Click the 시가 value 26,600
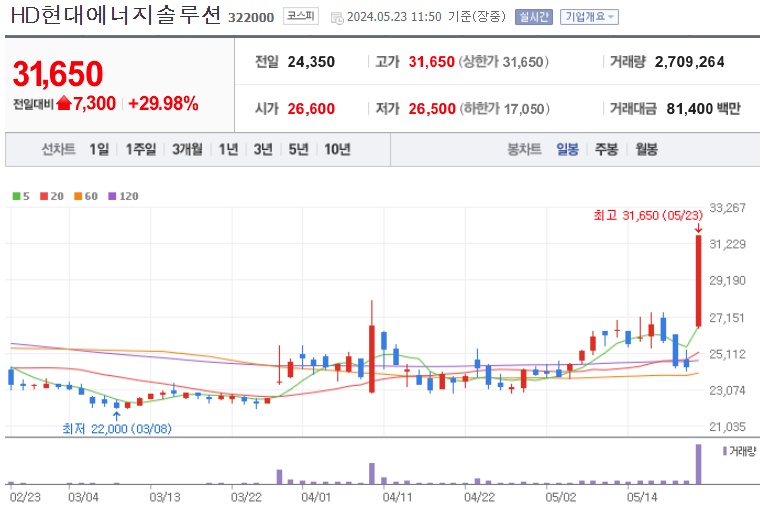Viewport: 760px width, 510px height. point(311,109)
